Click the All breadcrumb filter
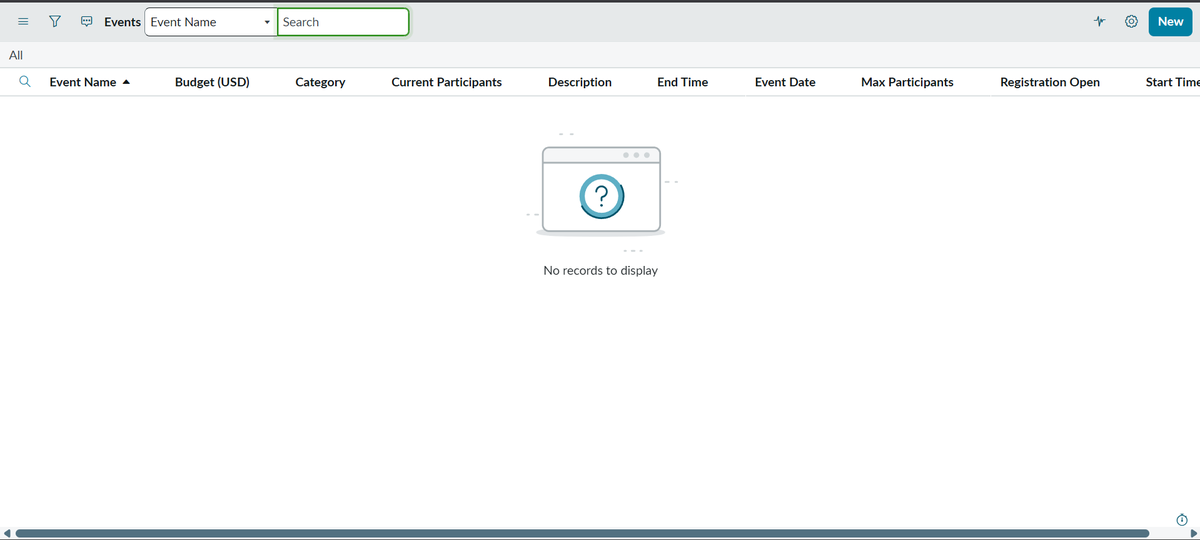This screenshot has width=1200, height=540. [15, 55]
